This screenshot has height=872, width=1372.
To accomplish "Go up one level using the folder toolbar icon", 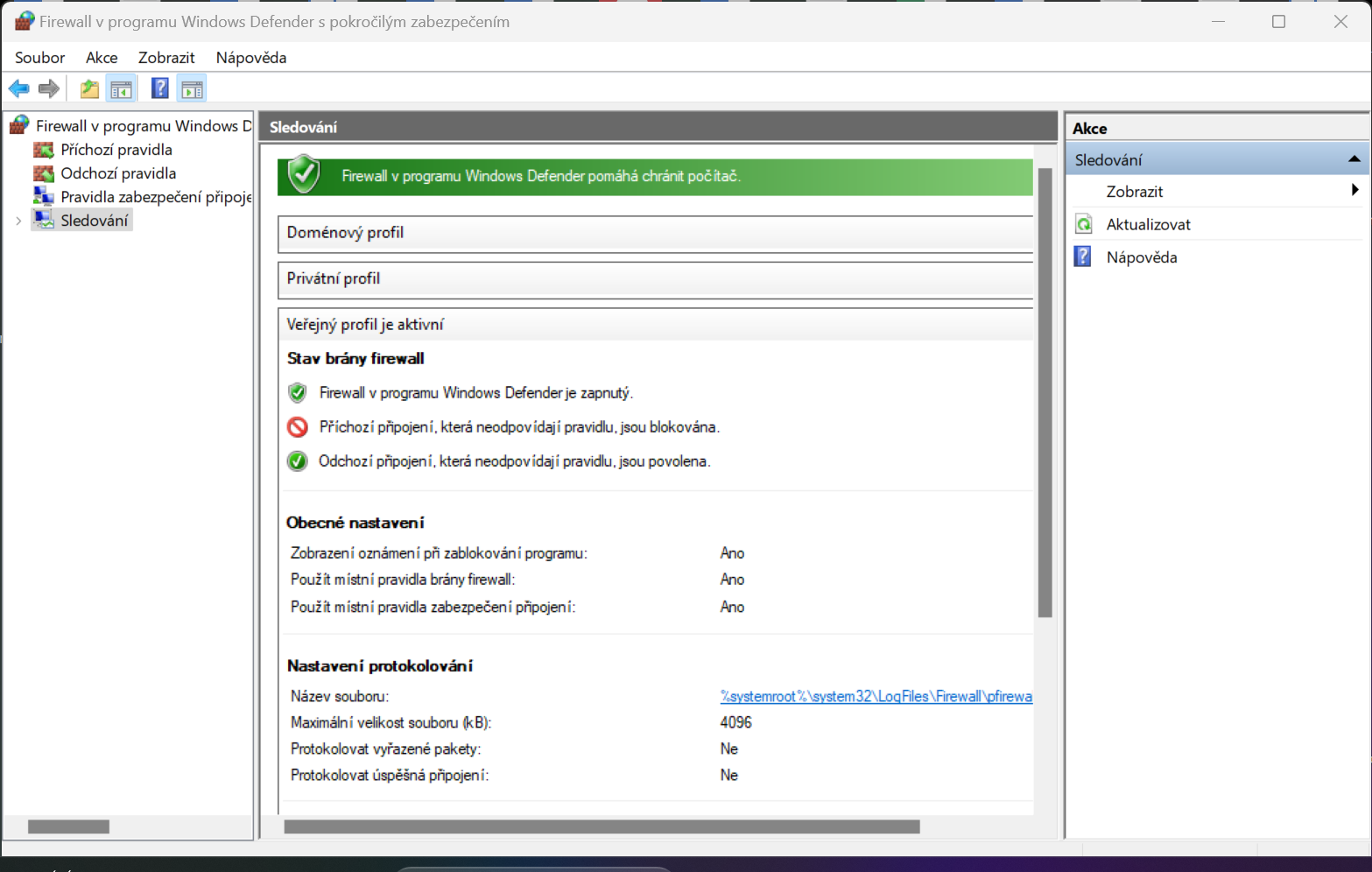I will coord(89,88).
